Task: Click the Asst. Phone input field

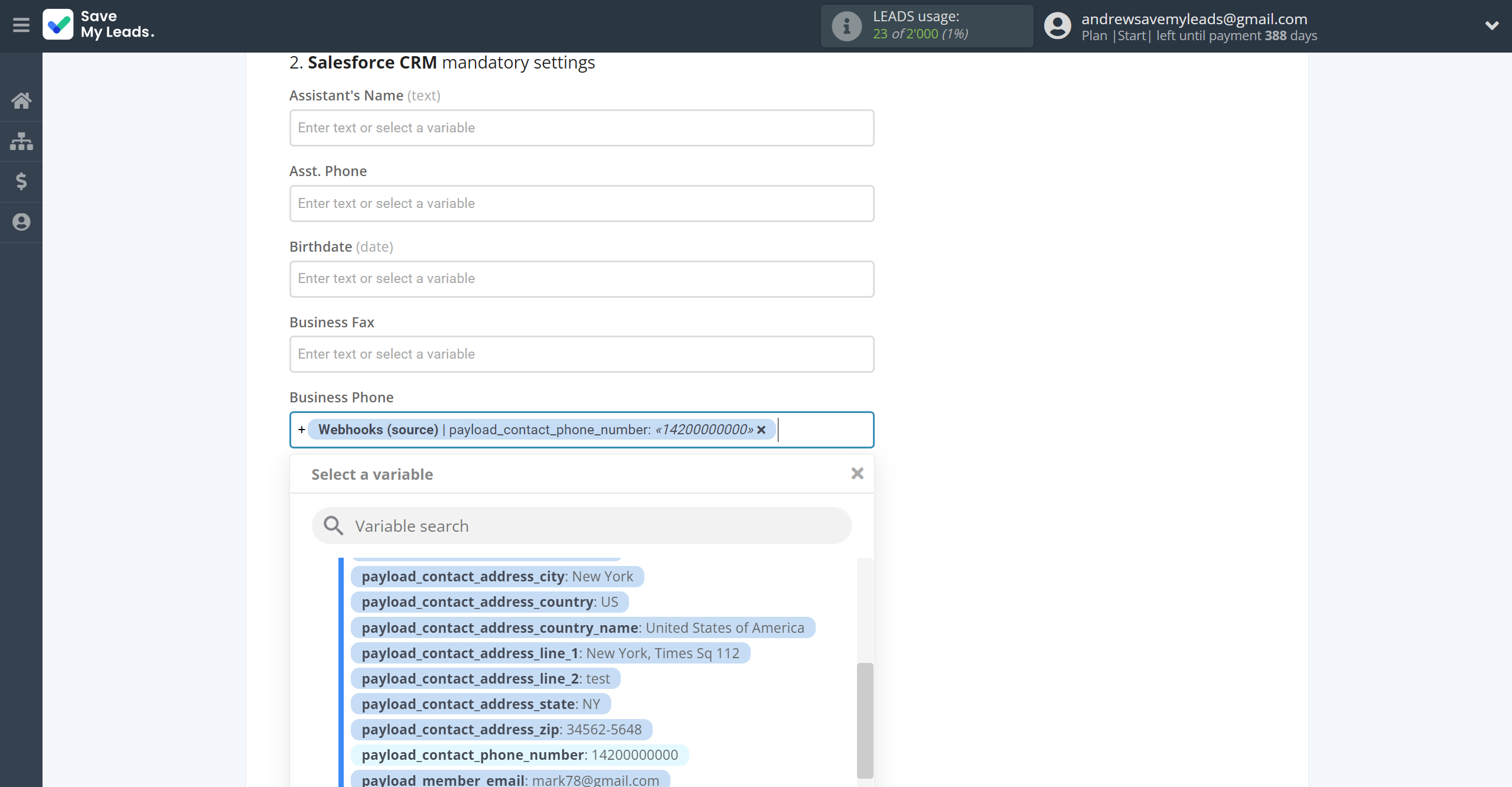Action: (x=582, y=203)
